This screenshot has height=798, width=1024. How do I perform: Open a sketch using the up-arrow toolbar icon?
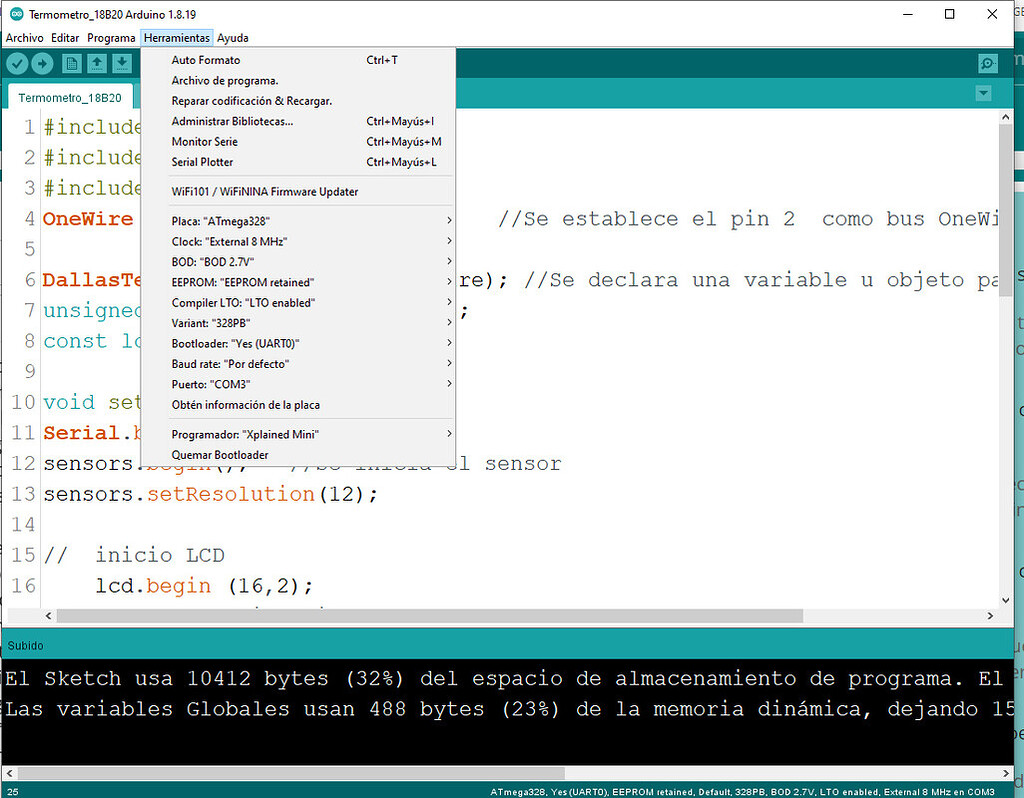tap(97, 62)
